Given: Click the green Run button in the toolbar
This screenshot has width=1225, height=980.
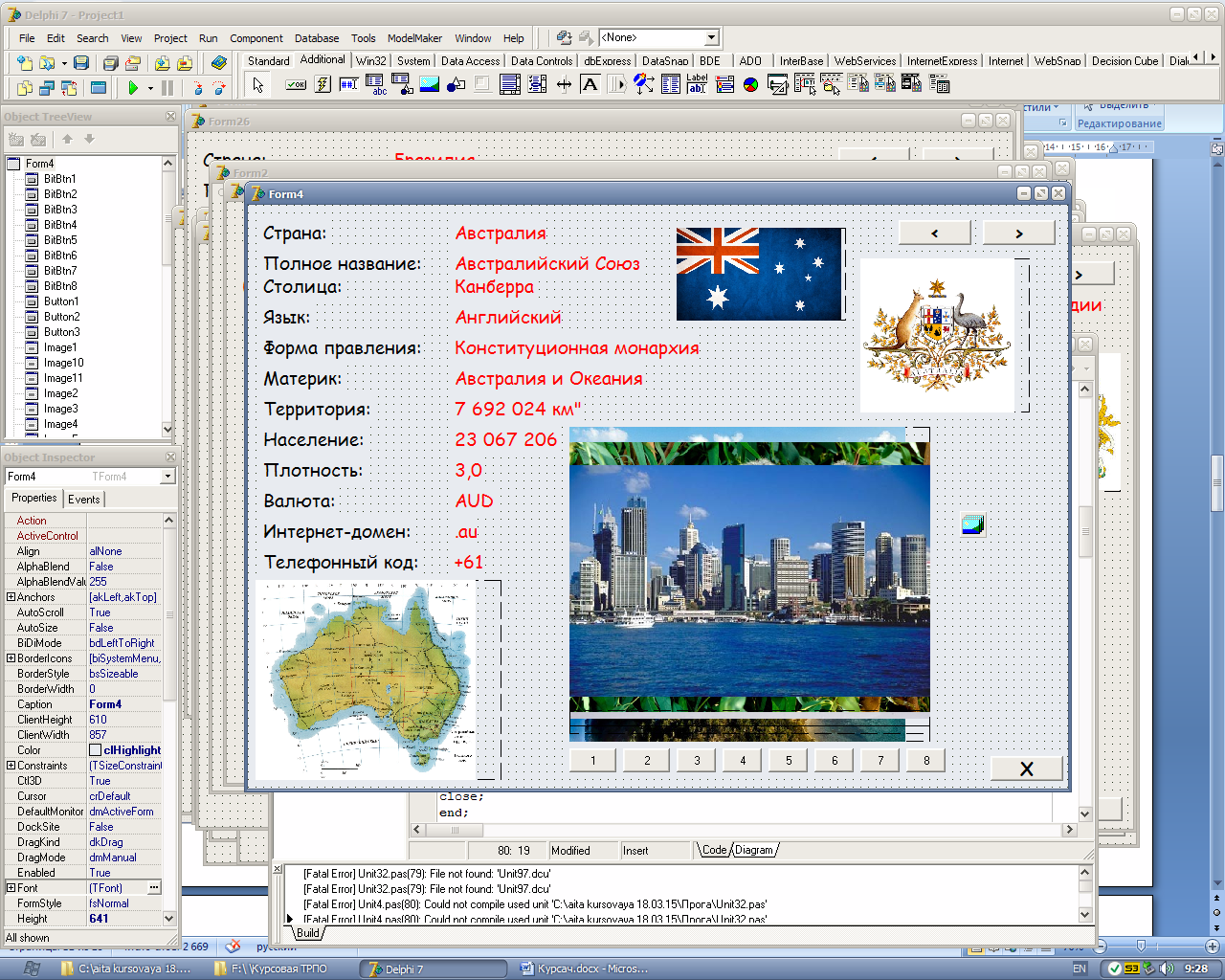Looking at the screenshot, I should tap(133, 88).
